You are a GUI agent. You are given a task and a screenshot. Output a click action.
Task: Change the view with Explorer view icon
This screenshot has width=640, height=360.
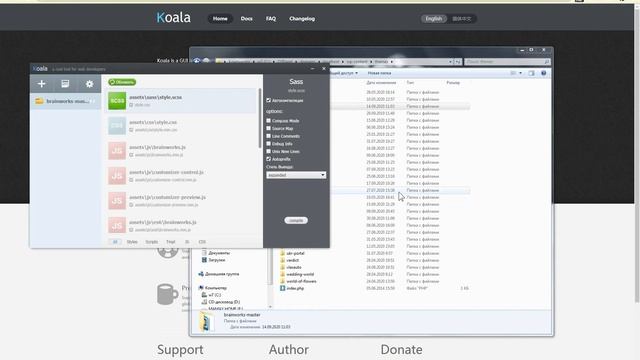(x=513, y=73)
